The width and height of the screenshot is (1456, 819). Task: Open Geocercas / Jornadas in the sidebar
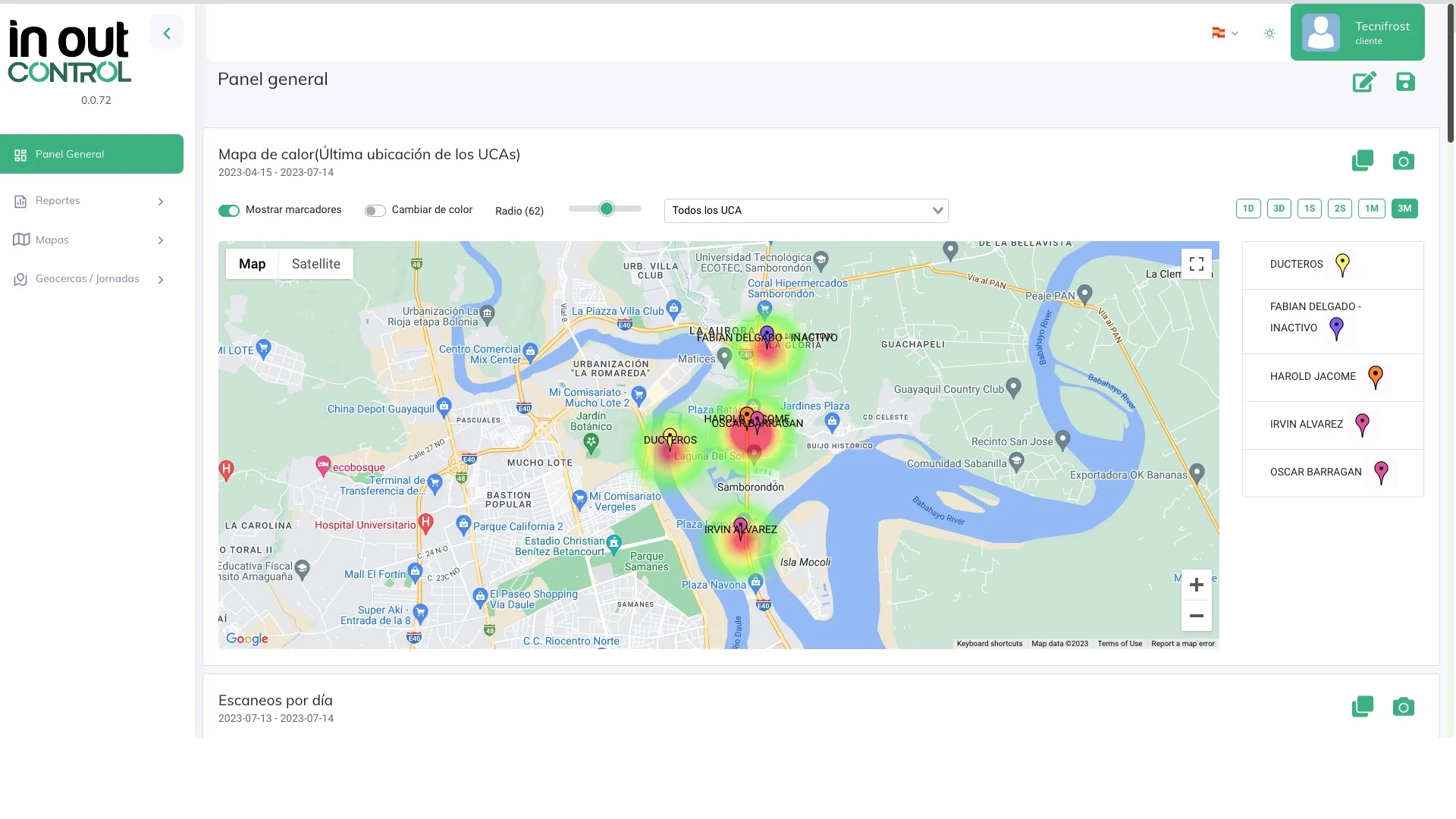(92, 279)
